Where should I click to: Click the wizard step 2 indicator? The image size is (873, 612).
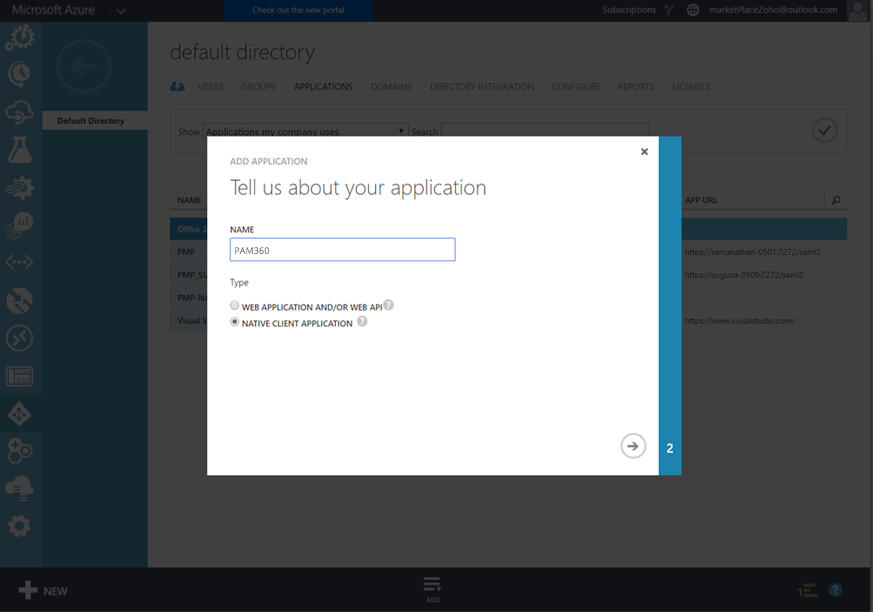coord(670,448)
